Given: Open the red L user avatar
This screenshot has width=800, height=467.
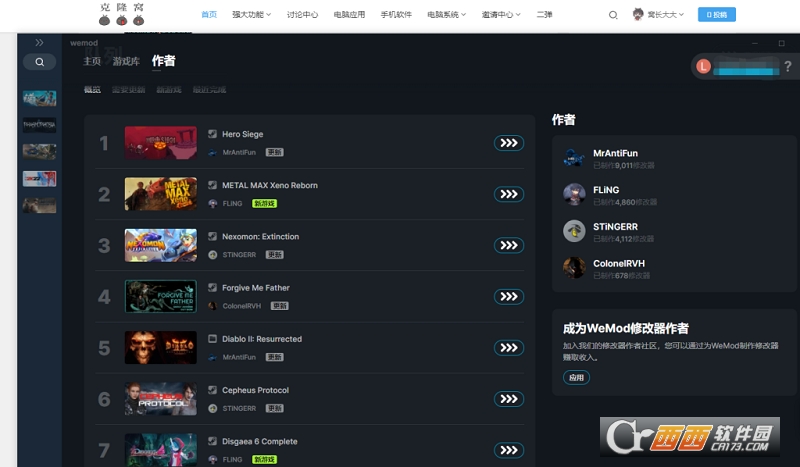Looking at the screenshot, I should coord(704,66).
